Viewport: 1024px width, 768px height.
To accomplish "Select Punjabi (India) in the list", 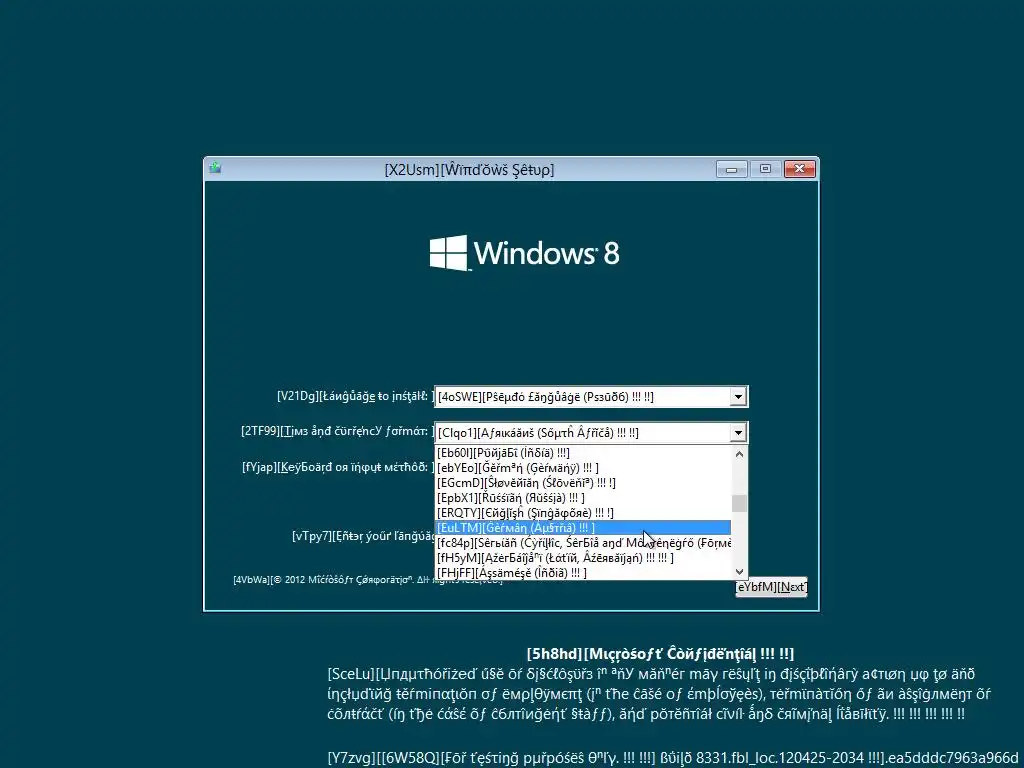I will (583, 453).
